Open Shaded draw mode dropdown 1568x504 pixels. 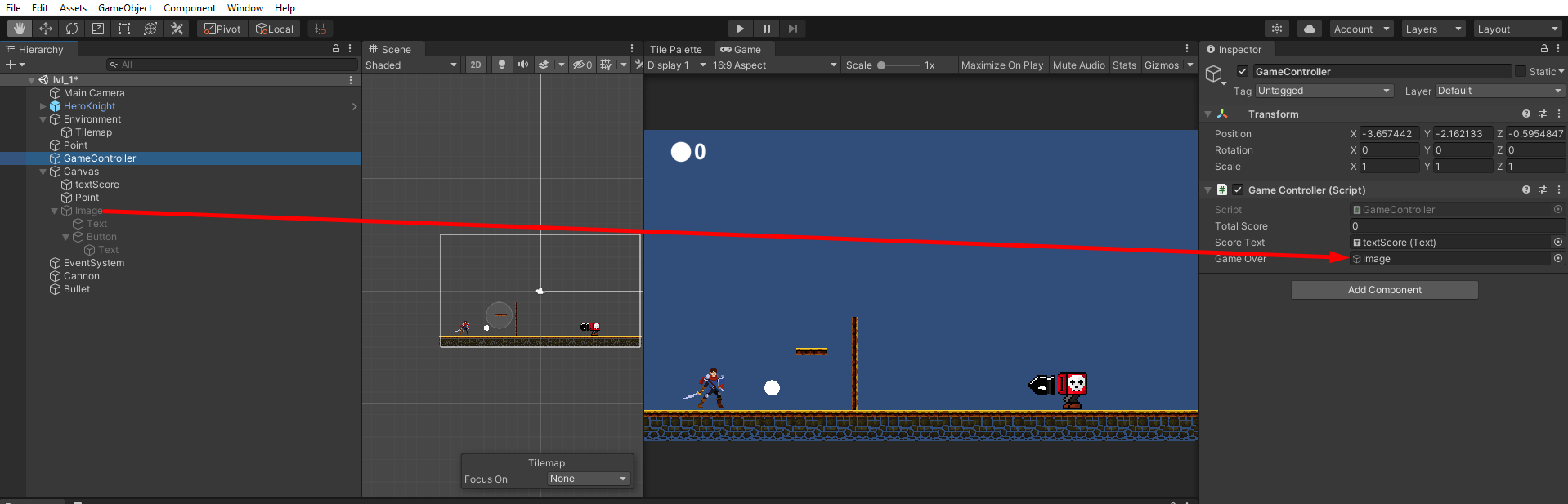coord(411,65)
